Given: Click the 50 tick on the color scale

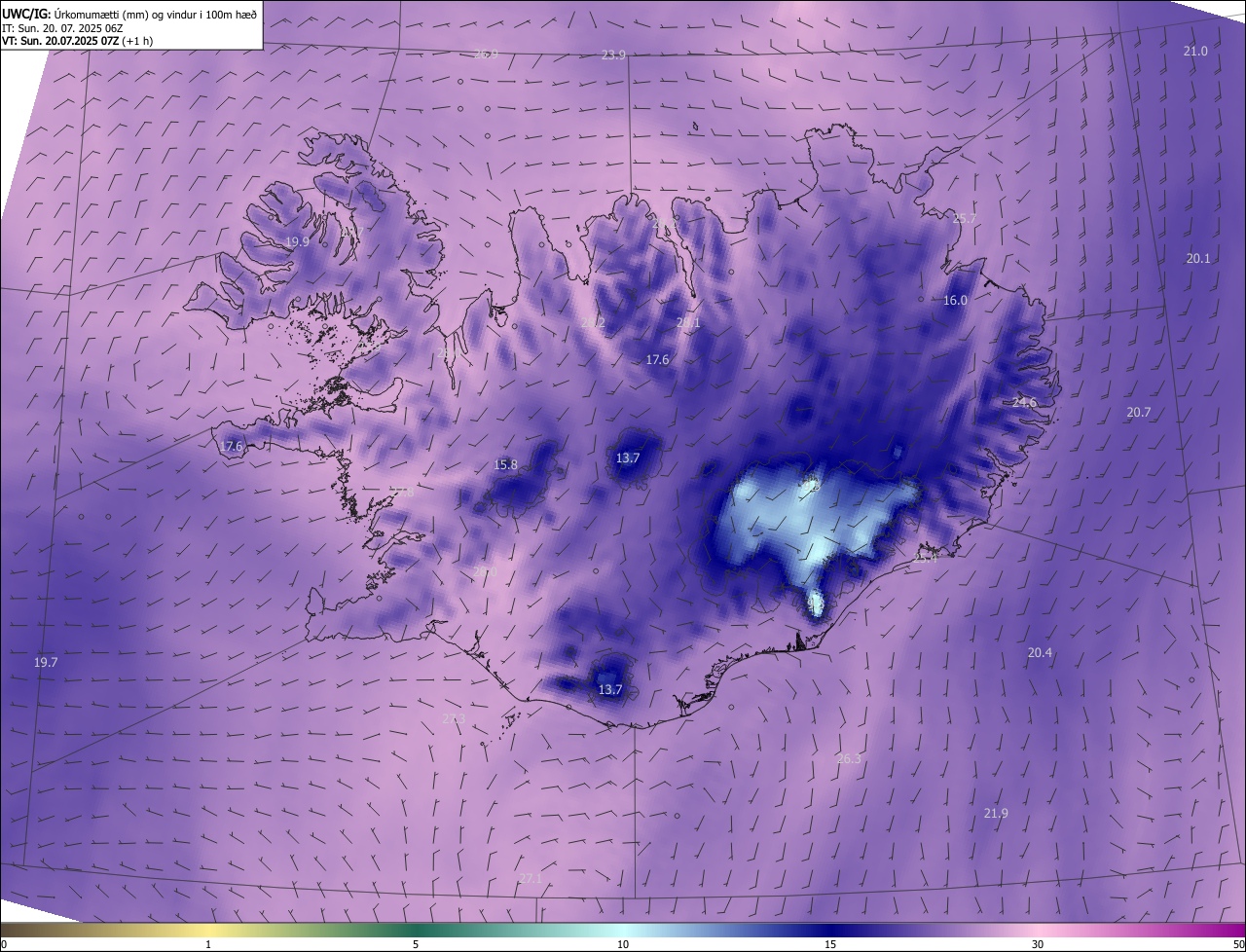Looking at the screenshot, I should pyautogui.click(x=1238, y=944).
